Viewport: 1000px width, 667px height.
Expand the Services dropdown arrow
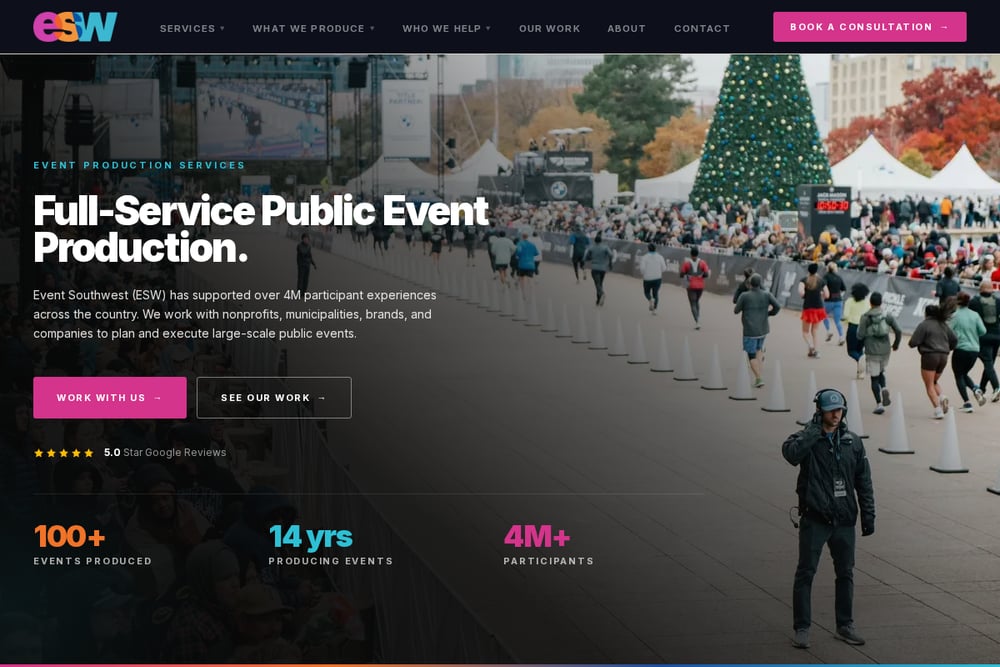point(223,29)
